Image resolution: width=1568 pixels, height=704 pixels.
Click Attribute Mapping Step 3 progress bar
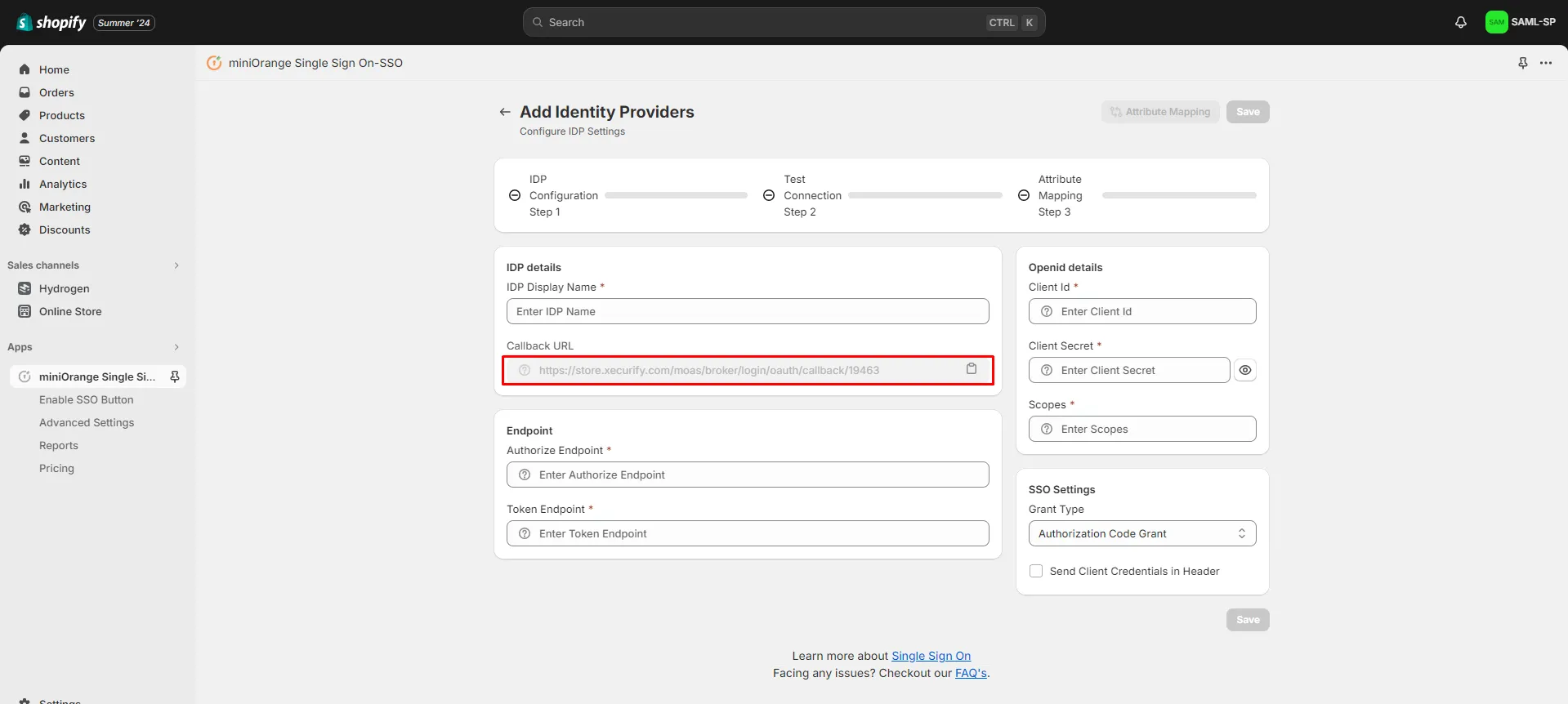click(x=1179, y=195)
